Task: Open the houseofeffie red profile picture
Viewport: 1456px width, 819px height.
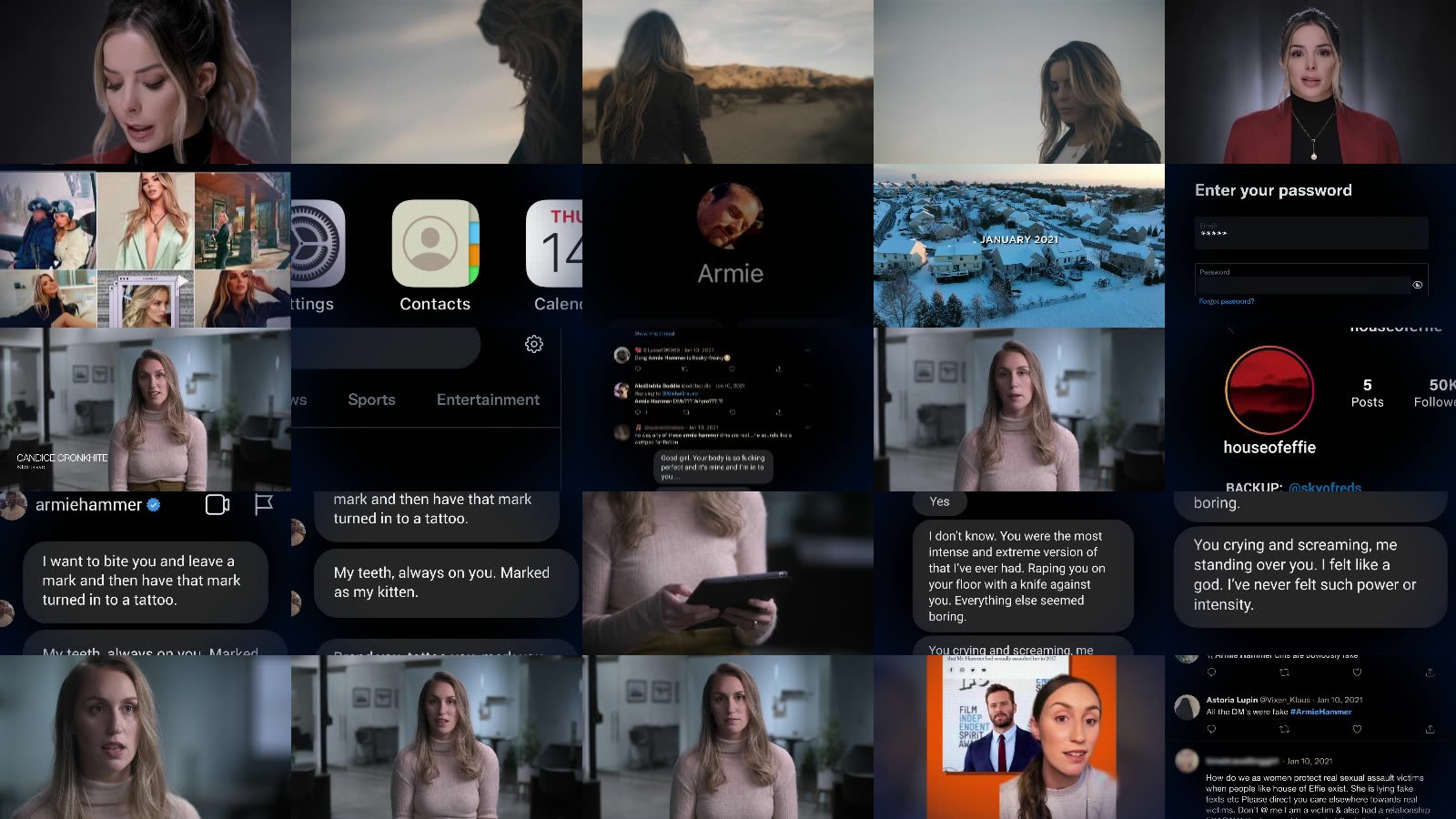Action: point(1269,389)
